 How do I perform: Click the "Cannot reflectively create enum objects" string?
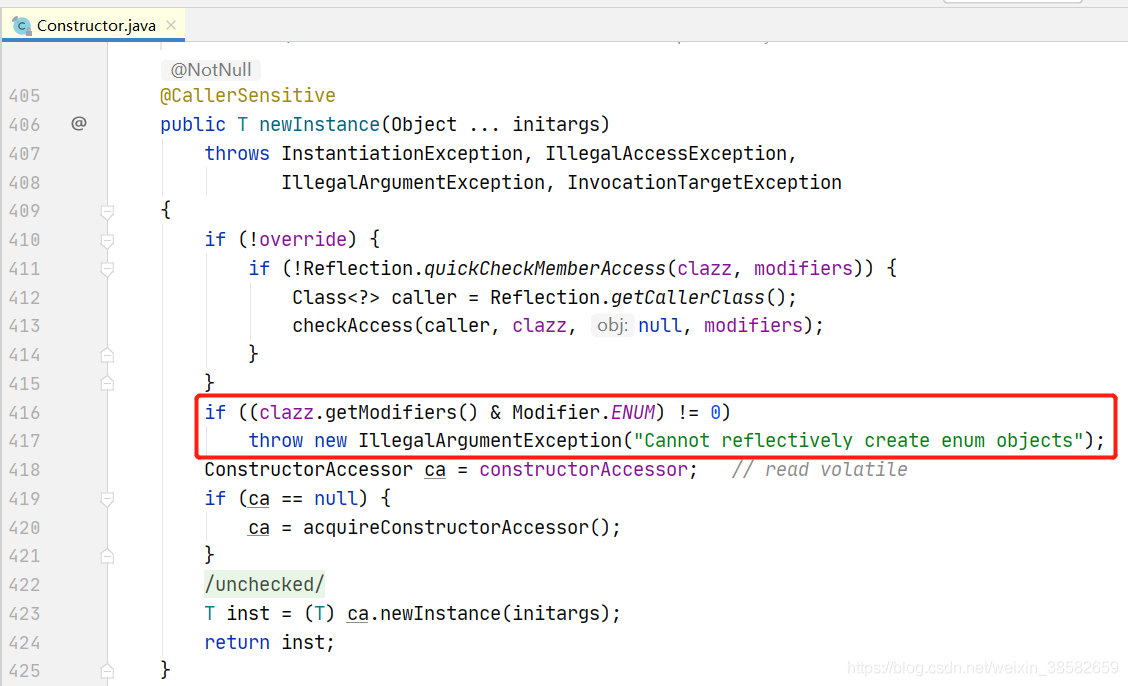point(858,441)
